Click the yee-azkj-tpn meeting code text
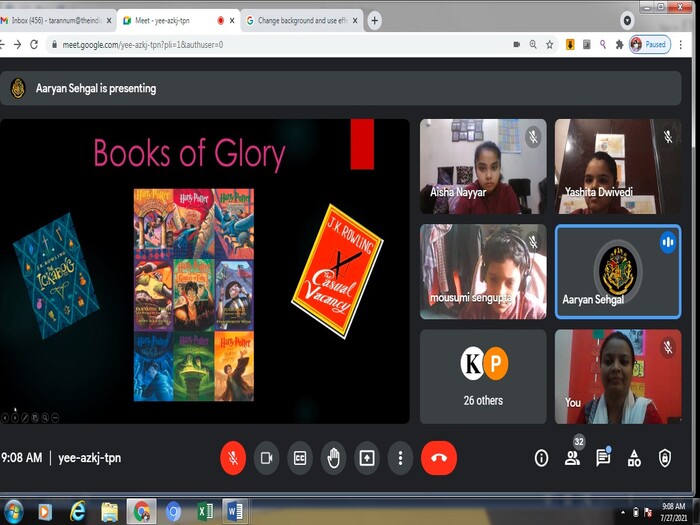The image size is (700, 525). [90, 458]
